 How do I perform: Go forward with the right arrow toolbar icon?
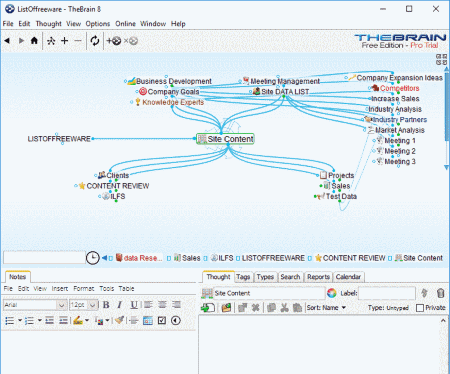(21, 41)
